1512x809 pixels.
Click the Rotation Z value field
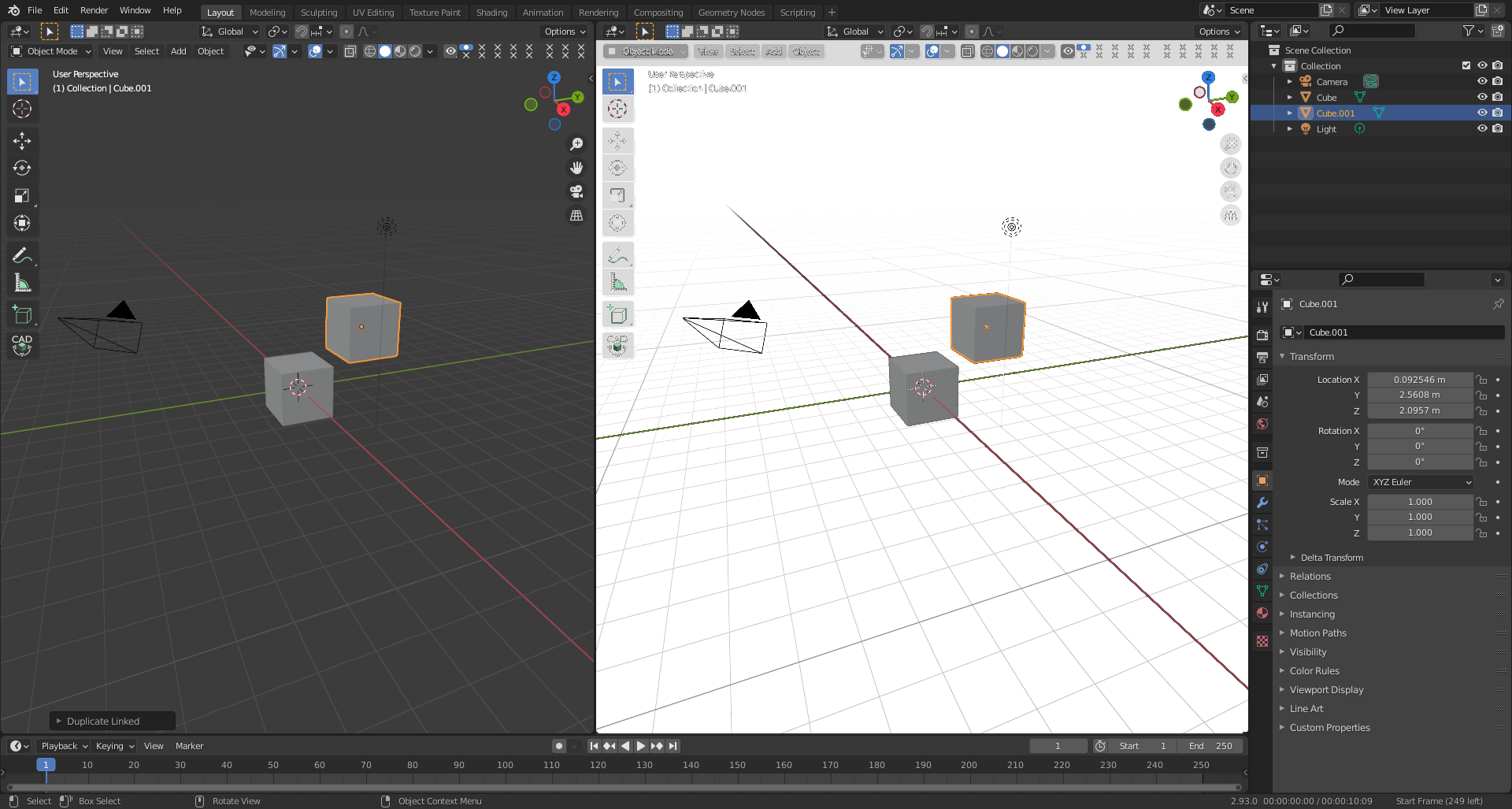point(1420,462)
